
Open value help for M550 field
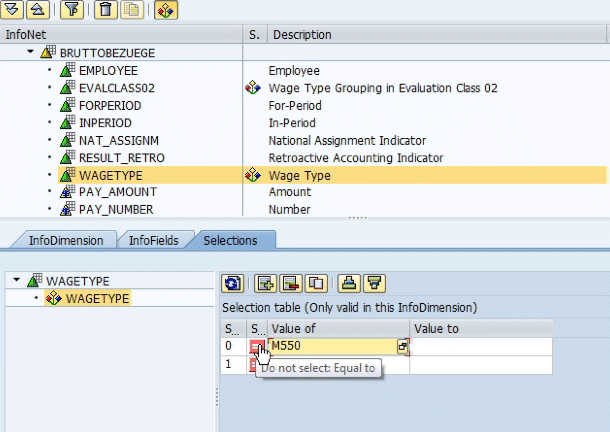(403, 346)
